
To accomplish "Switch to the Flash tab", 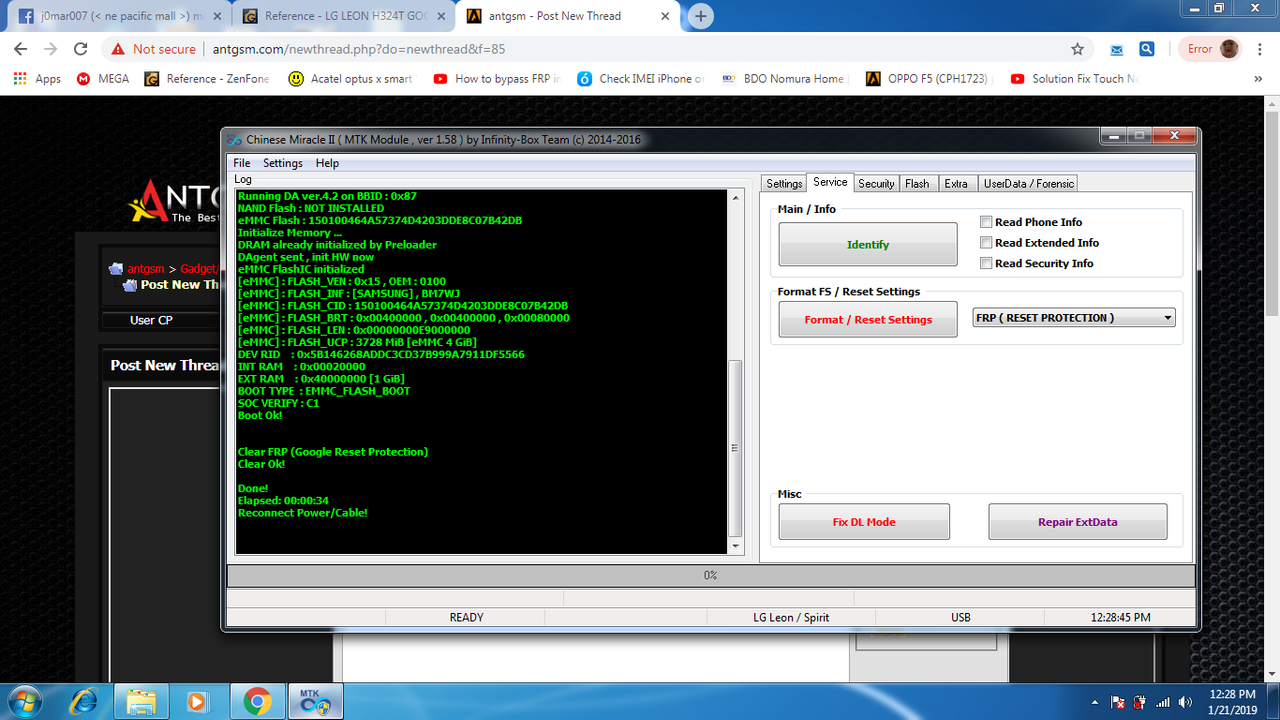I will [x=917, y=183].
